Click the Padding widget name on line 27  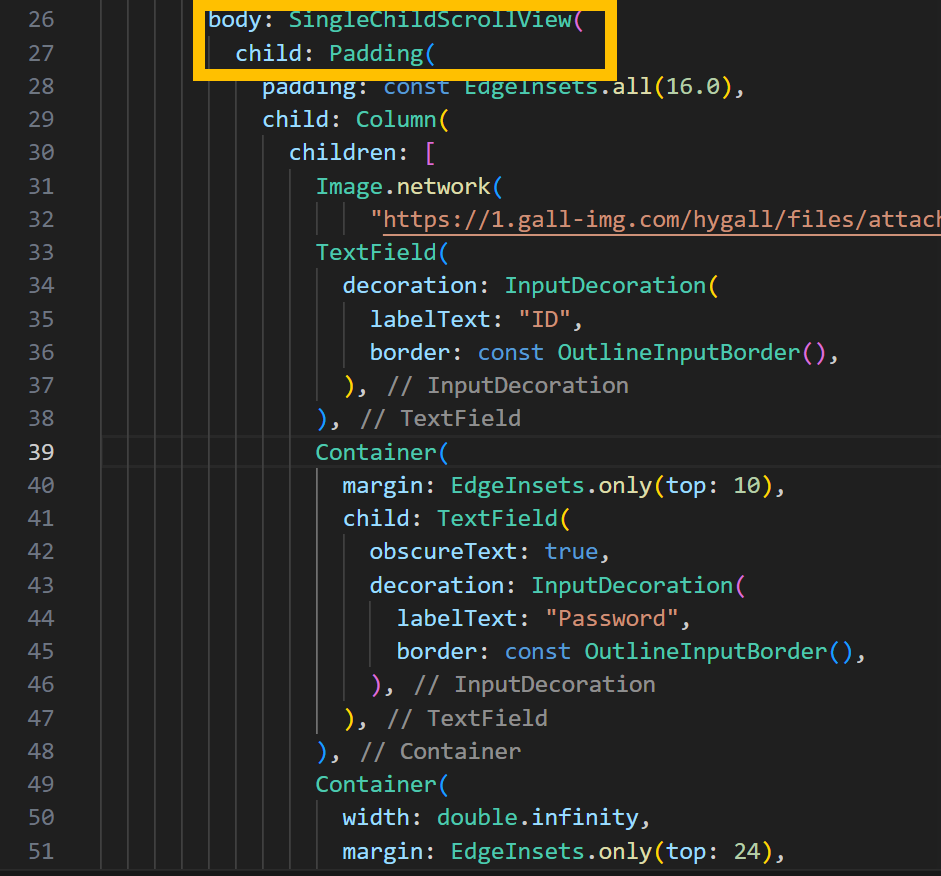point(376,54)
